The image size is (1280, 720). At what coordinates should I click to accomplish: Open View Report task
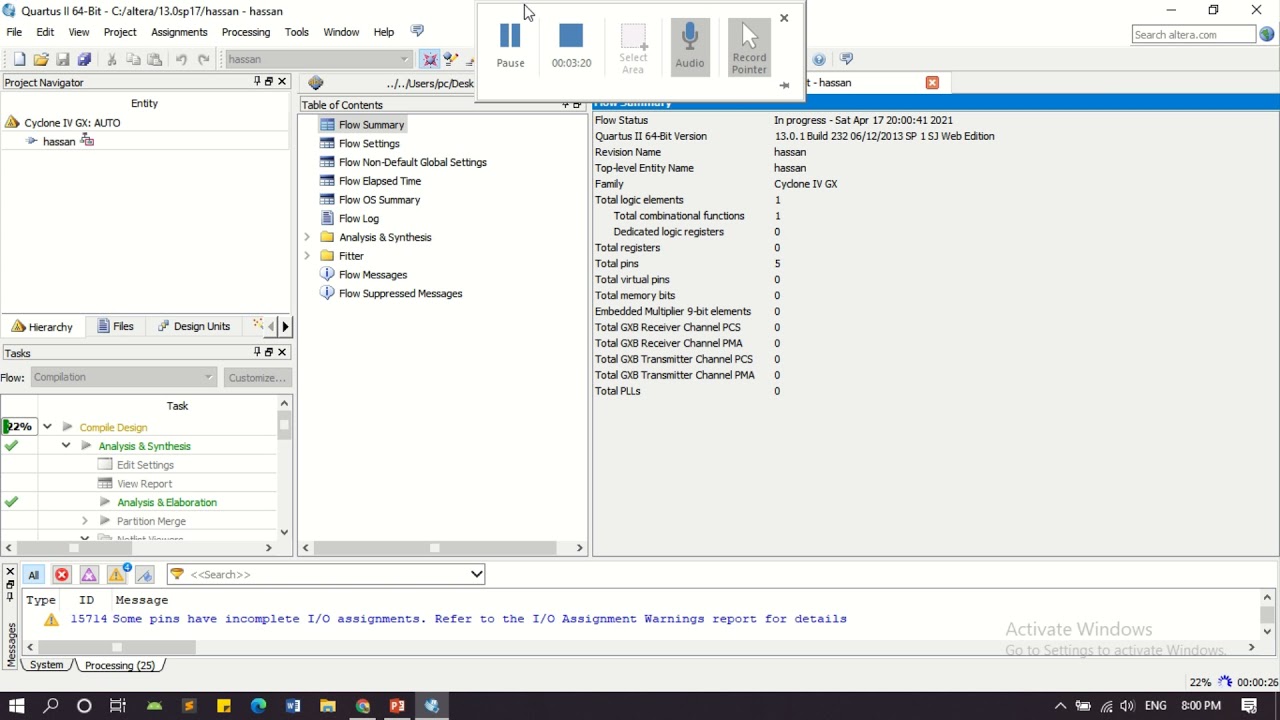(144, 484)
